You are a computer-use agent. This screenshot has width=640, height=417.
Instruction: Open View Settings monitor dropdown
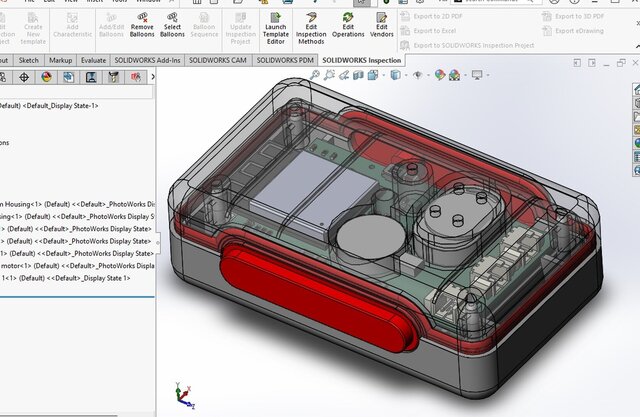pos(477,75)
